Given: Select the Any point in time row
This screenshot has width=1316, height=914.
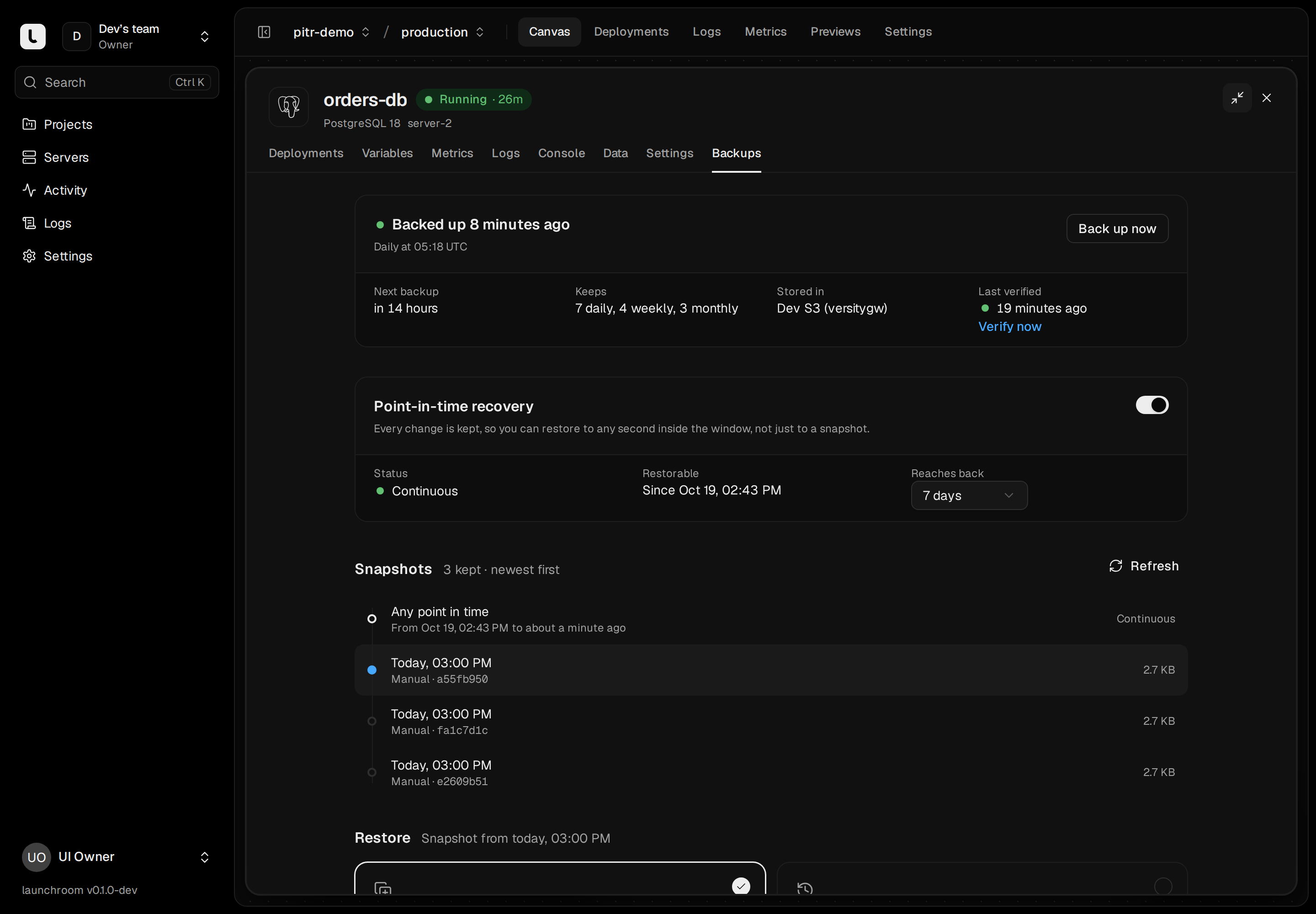Looking at the screenshot, I should click(771, 618).
